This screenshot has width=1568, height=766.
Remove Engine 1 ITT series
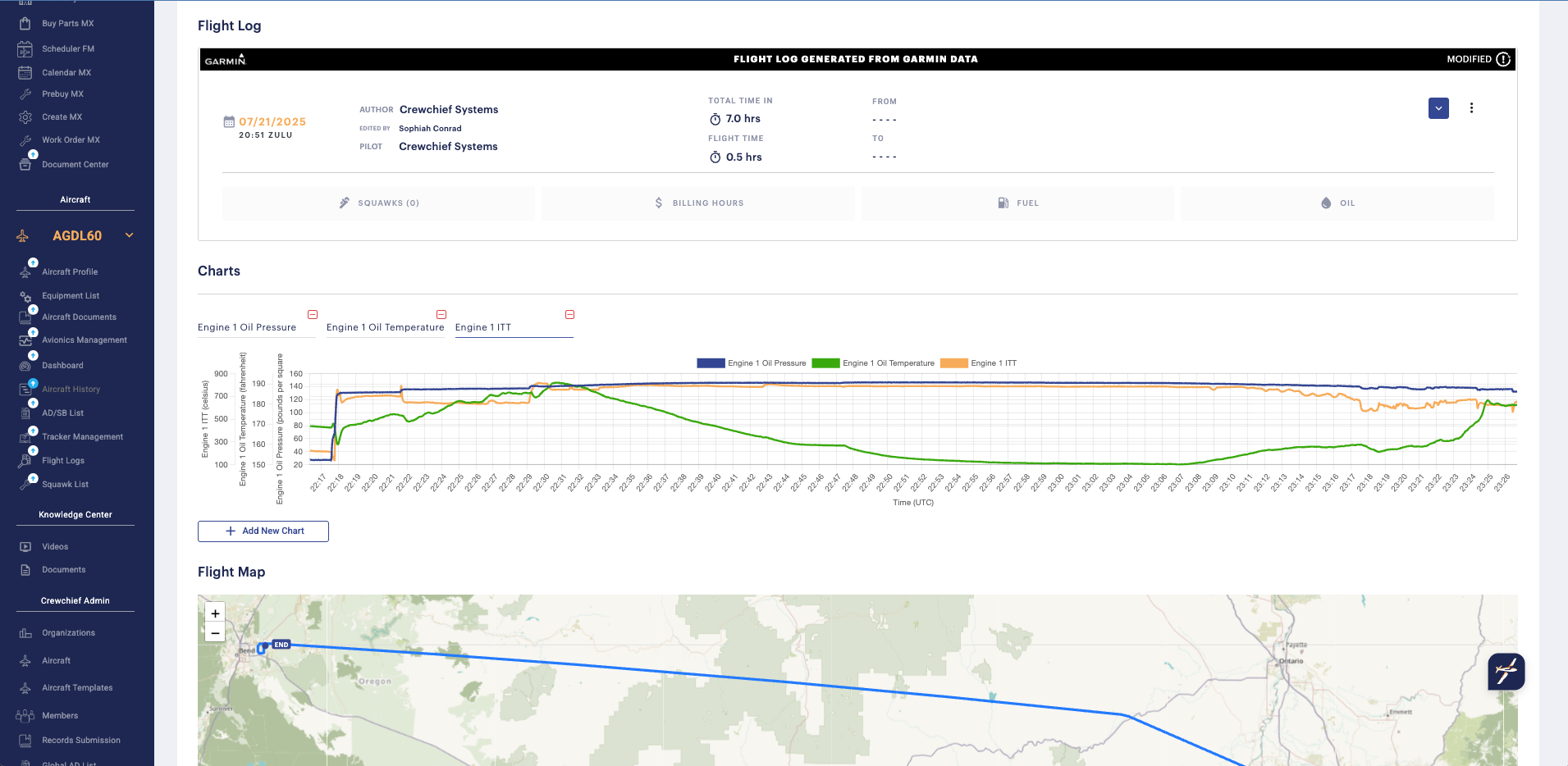[570, 315]
